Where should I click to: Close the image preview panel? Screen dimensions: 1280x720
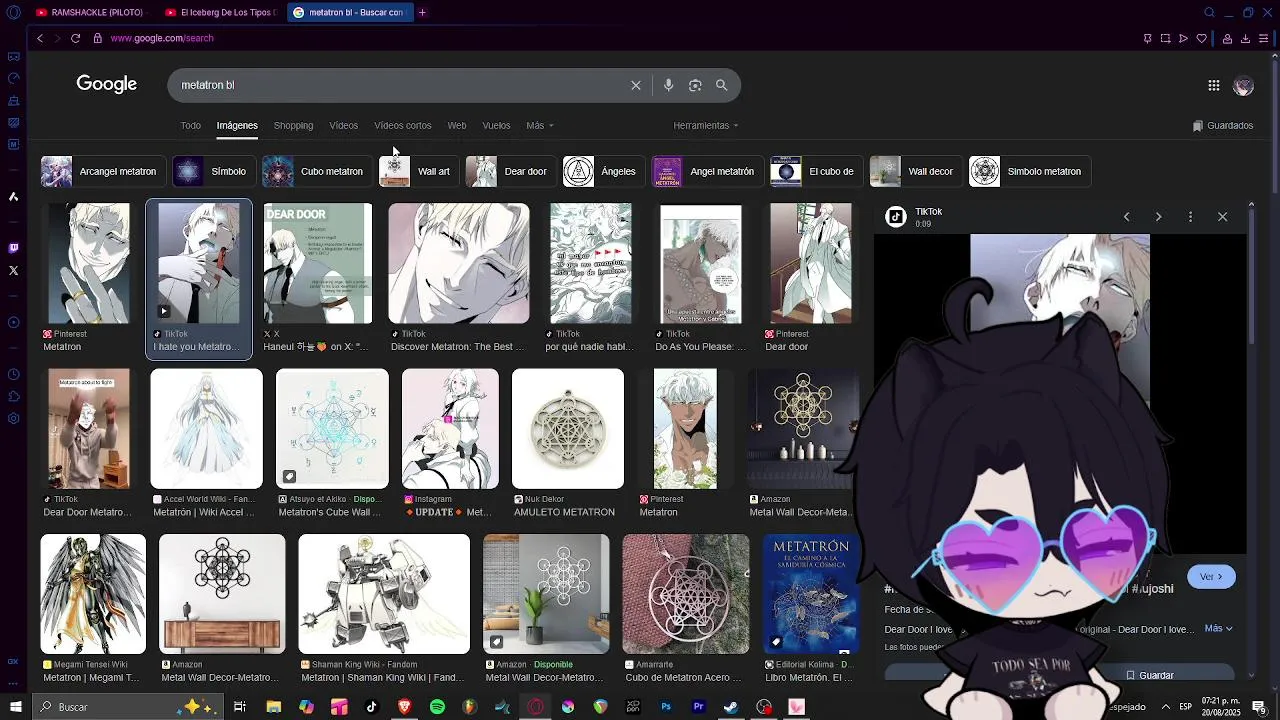click(1222, 217)
